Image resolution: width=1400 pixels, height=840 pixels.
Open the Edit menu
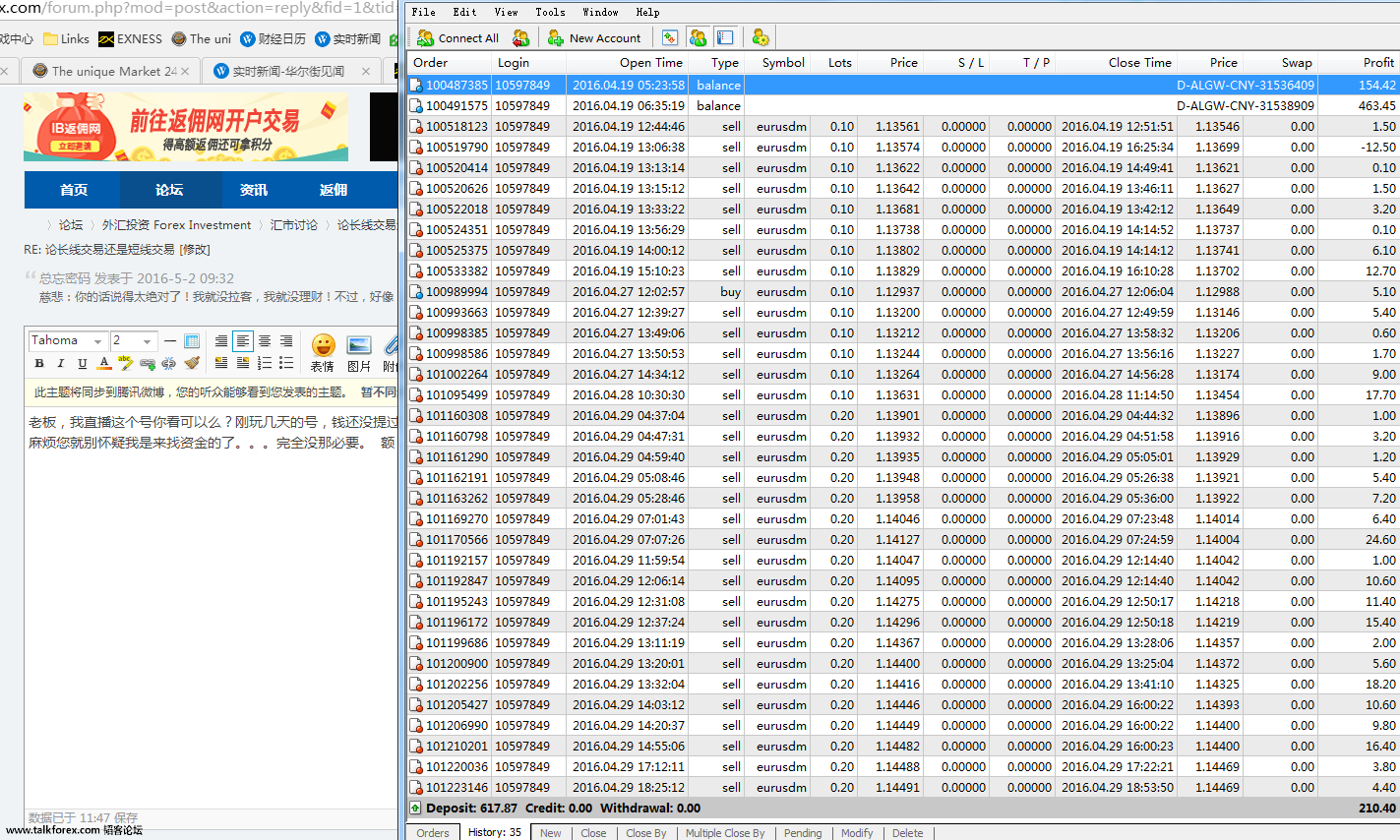[464, 12]
